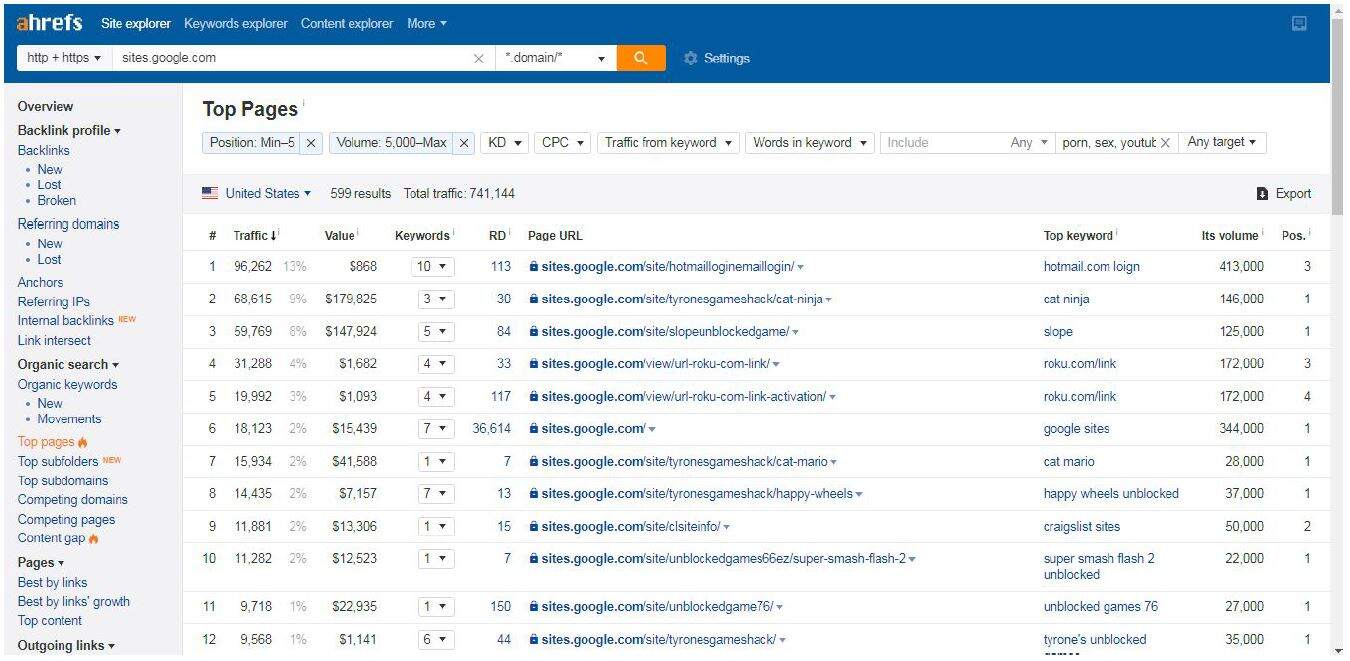Viewport: 1350px width, 661px height.
Task: Sort table by Traffic column header
Action: click(250, 236)
